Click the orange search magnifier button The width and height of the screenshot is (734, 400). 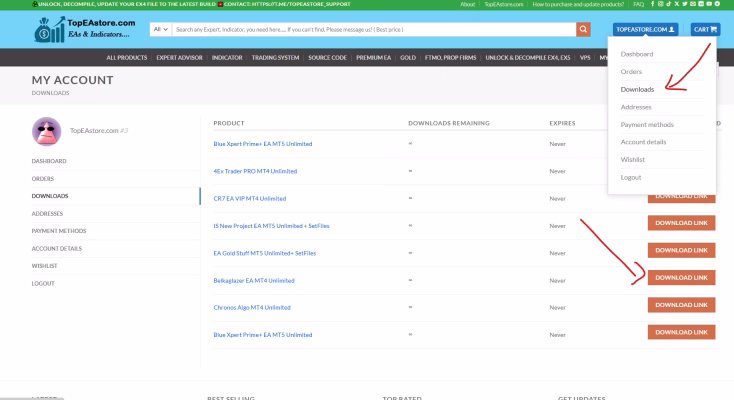point(583,30)
